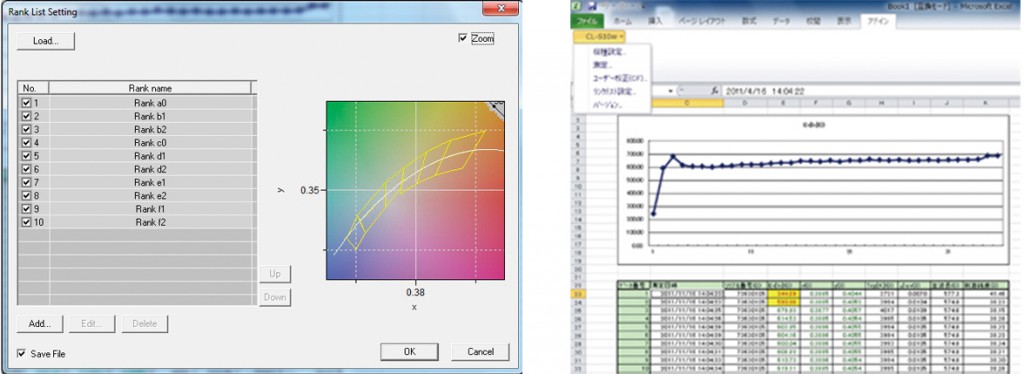Viewport: 1024px width, 374px height.
Task: Click the Rank name column header
Action: [x=150, y=88]
